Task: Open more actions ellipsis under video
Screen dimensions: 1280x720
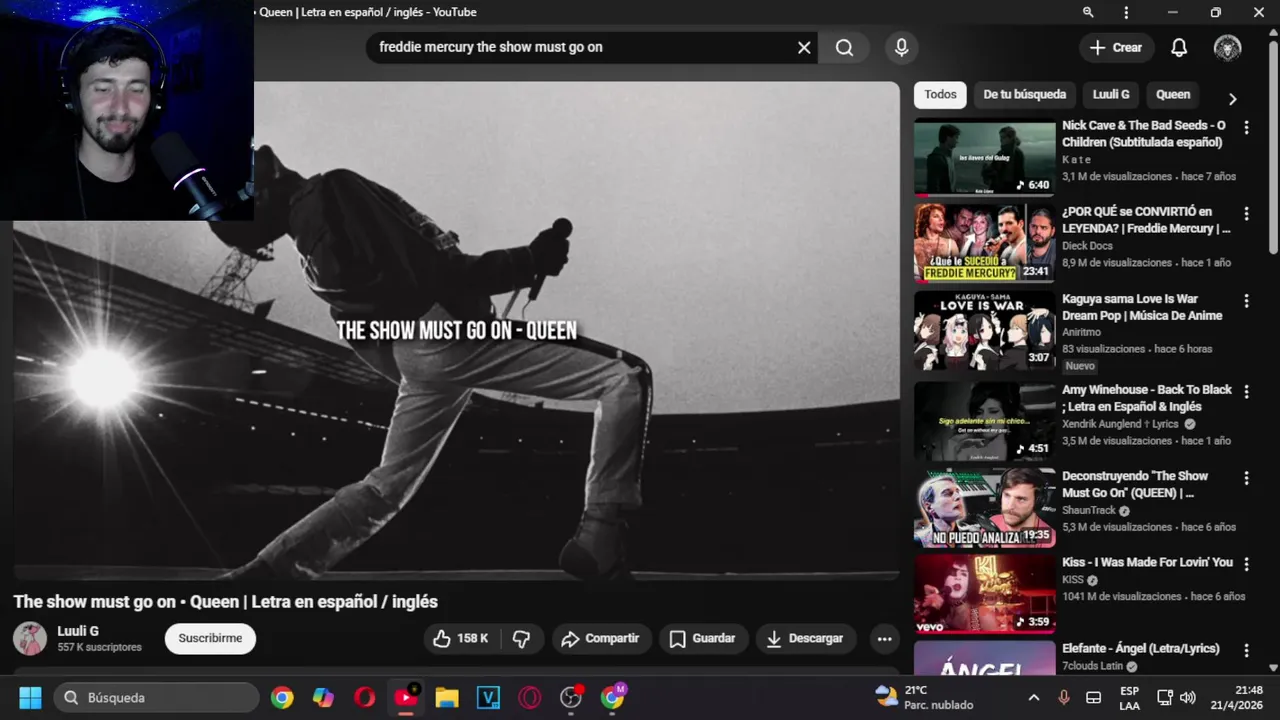Action: pyautogui.click(x=884, y=638)
